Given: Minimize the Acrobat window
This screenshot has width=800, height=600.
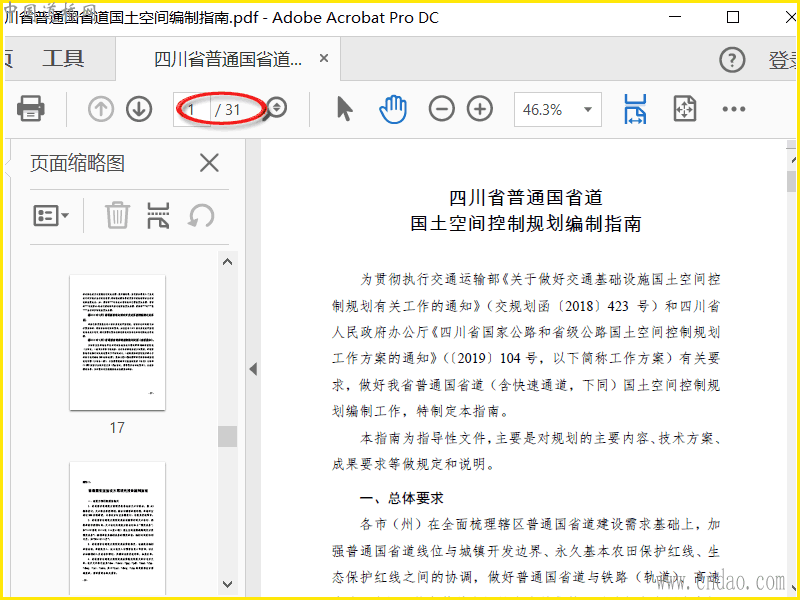Looking at the screenshot, I should pyautogui.click(x=675, y=17).
